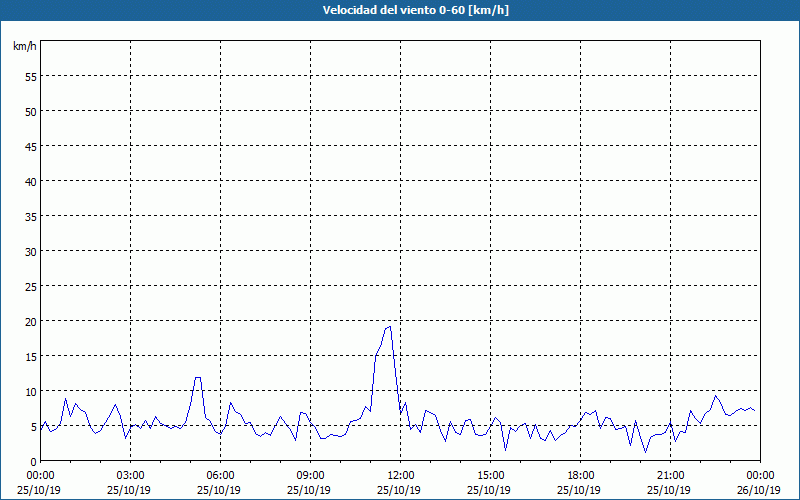The image size is (800, 500).
Task: Click the x-axis time label '15:00'
Action: click(490, 476)
